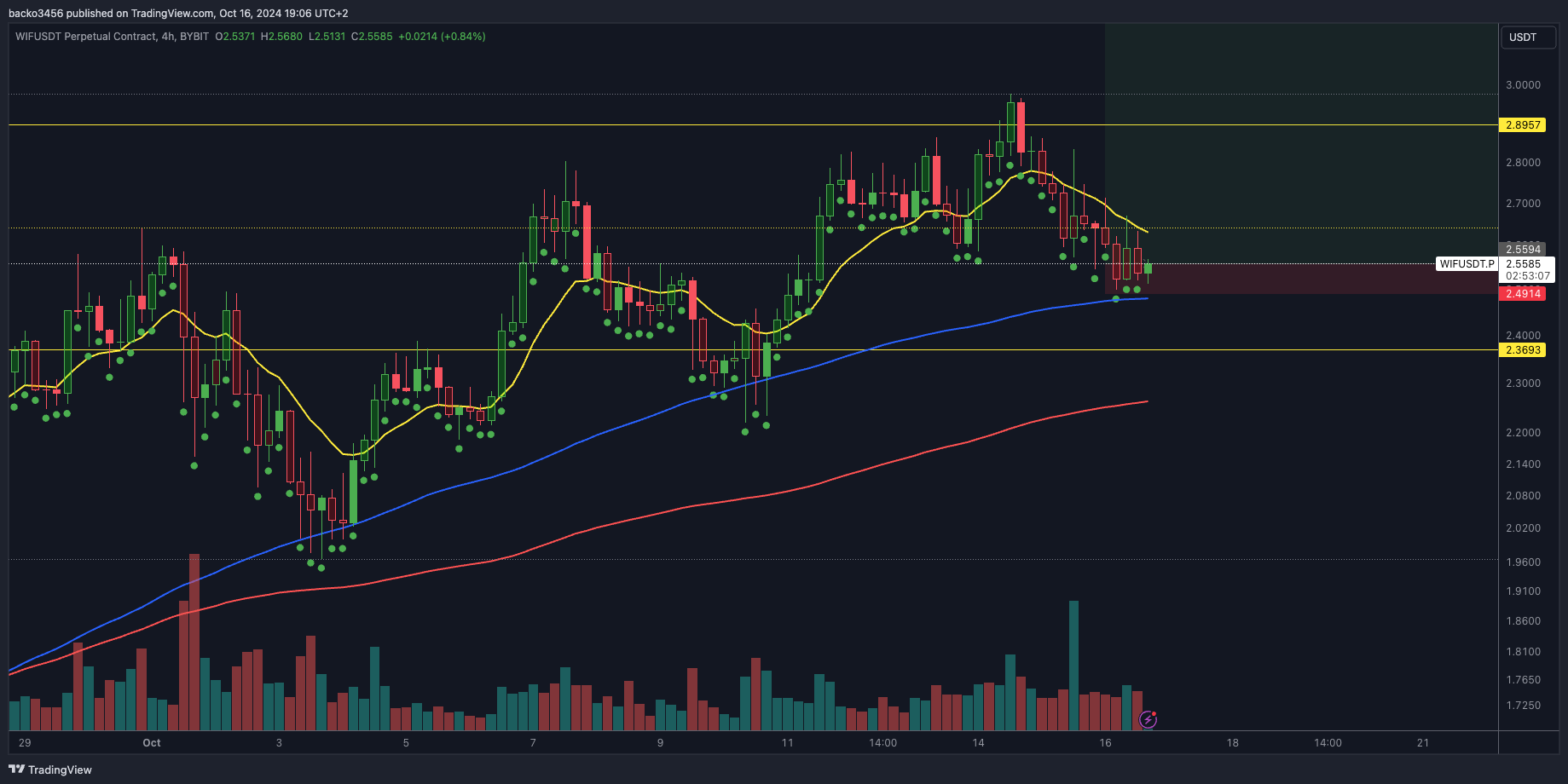Select the tallest teal volume bar

[1073, 666]
